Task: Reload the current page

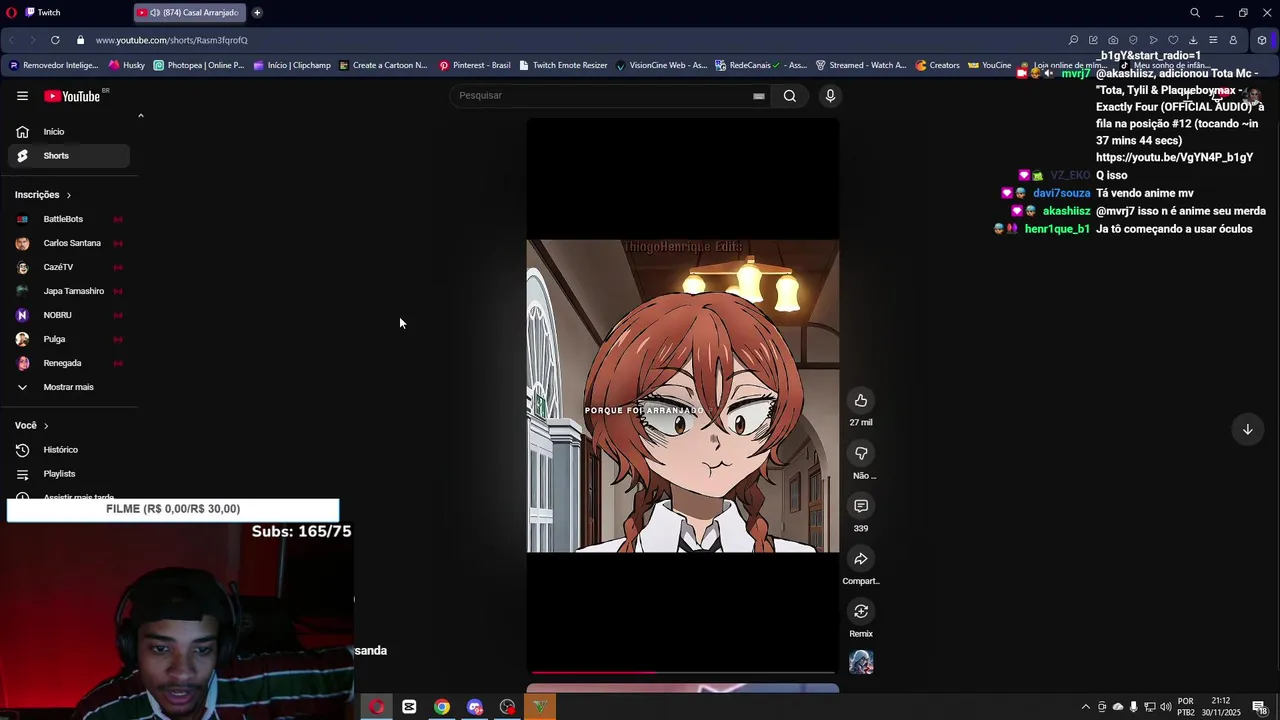Action: [55, 40]
